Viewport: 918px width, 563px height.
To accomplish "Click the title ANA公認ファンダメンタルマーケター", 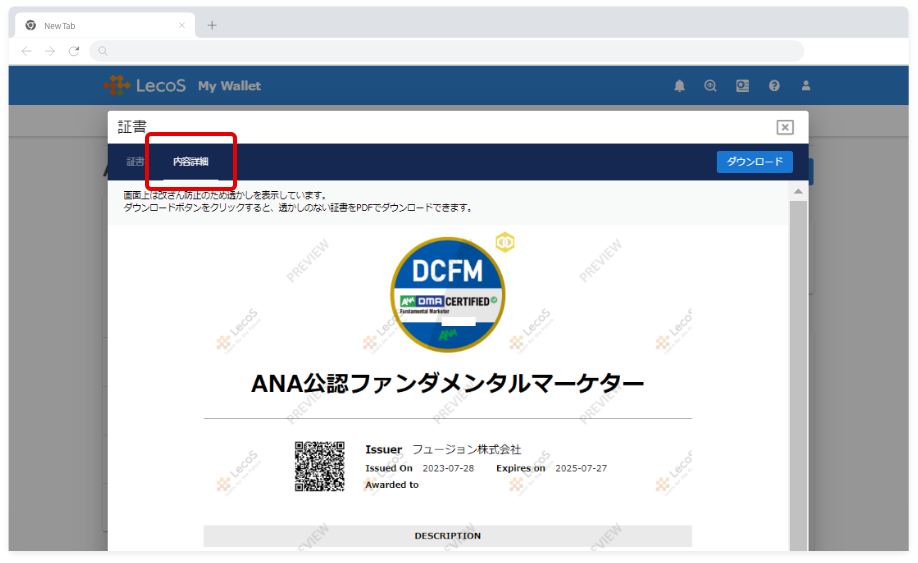I will (x=447, y=384).
